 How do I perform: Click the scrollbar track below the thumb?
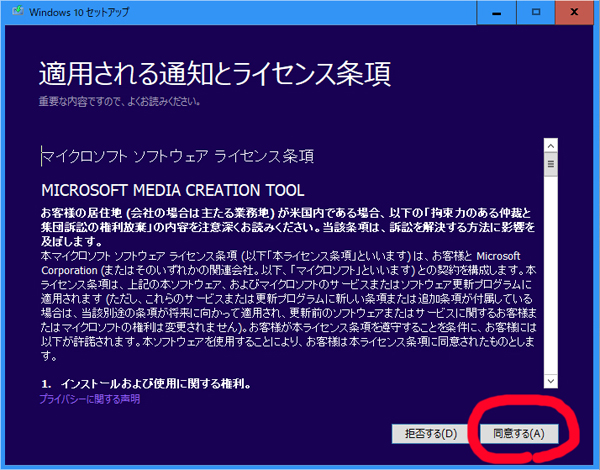[x=551, y=276]
